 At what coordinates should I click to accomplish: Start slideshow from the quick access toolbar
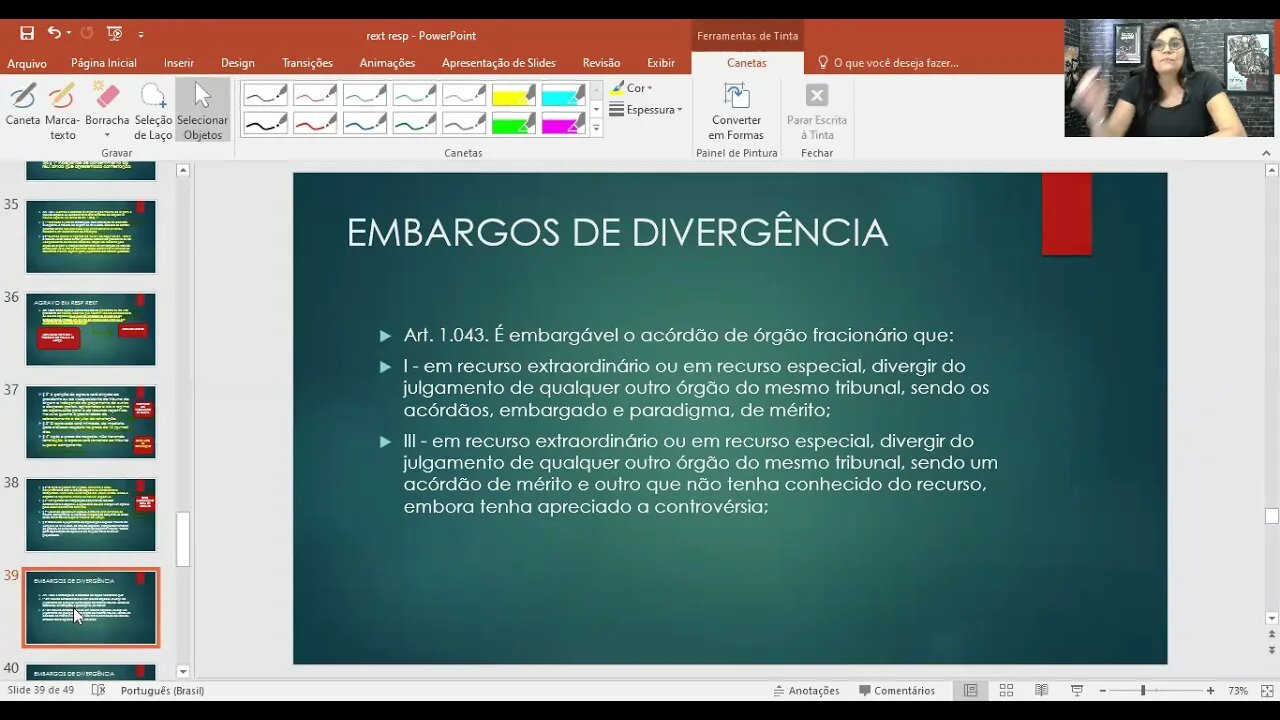pyautogui.click(x=114, y=34)
